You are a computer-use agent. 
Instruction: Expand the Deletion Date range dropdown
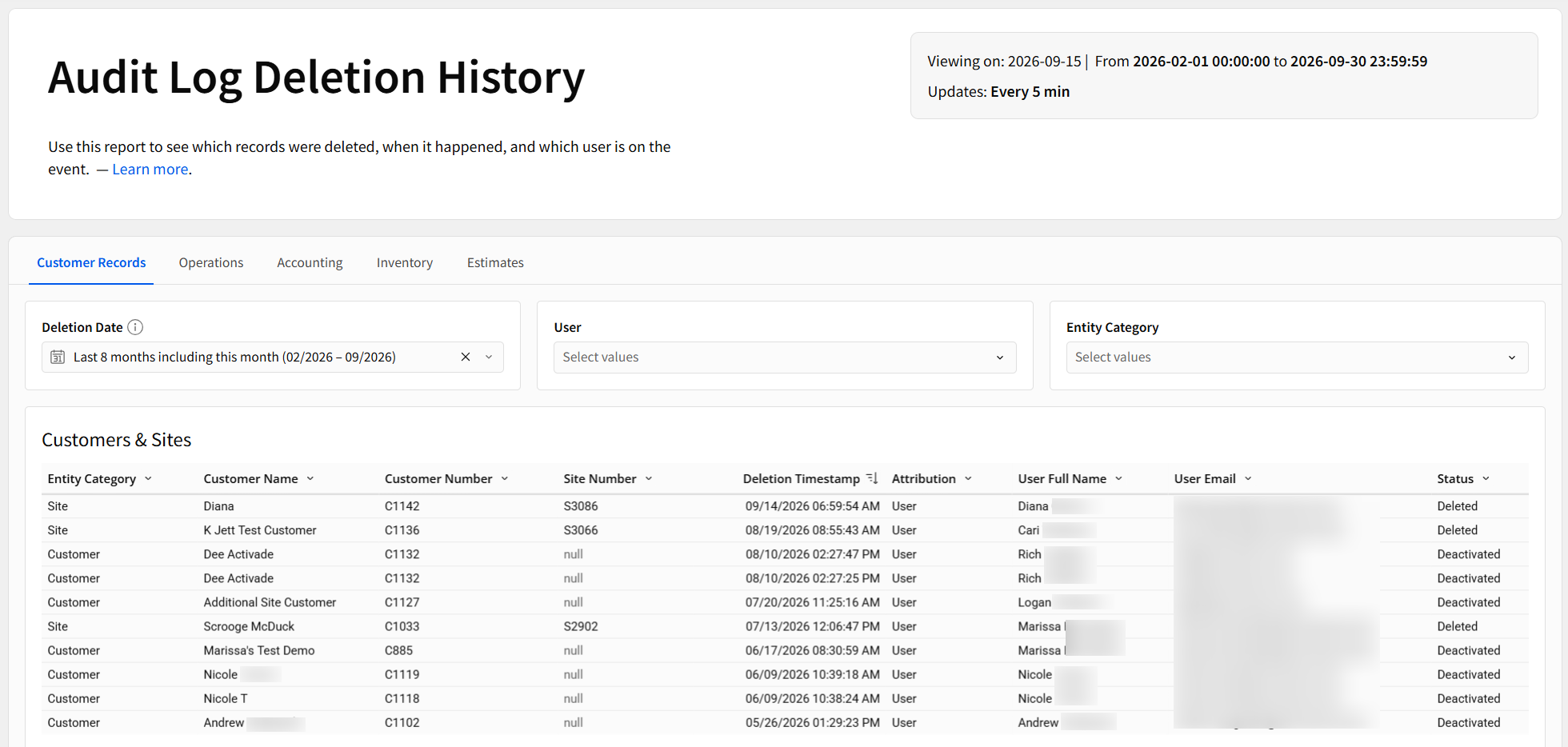[489, 358]
